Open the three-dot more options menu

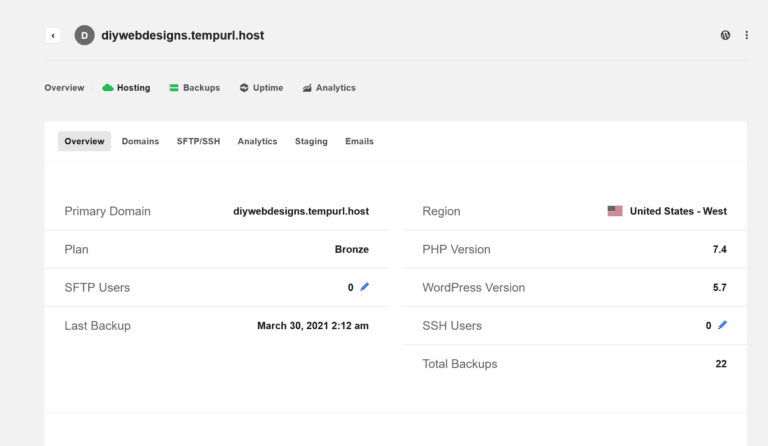pyautogui.click(x=746, y=35)
